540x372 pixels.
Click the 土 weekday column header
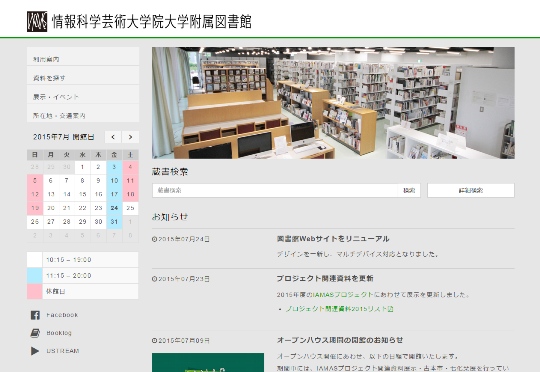tap(130, 155)
